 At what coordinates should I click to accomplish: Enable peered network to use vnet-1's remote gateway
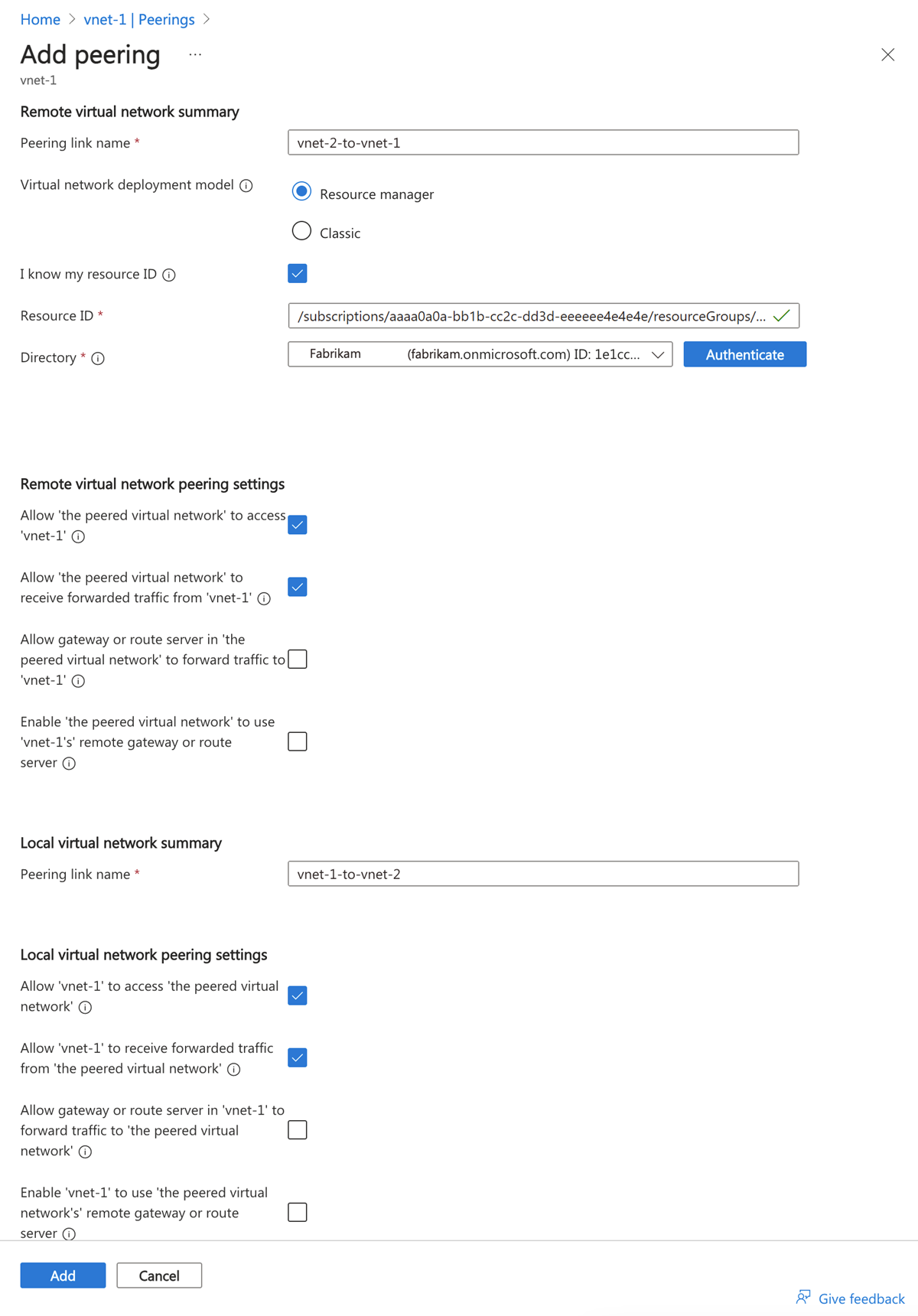tap(298, 741)
